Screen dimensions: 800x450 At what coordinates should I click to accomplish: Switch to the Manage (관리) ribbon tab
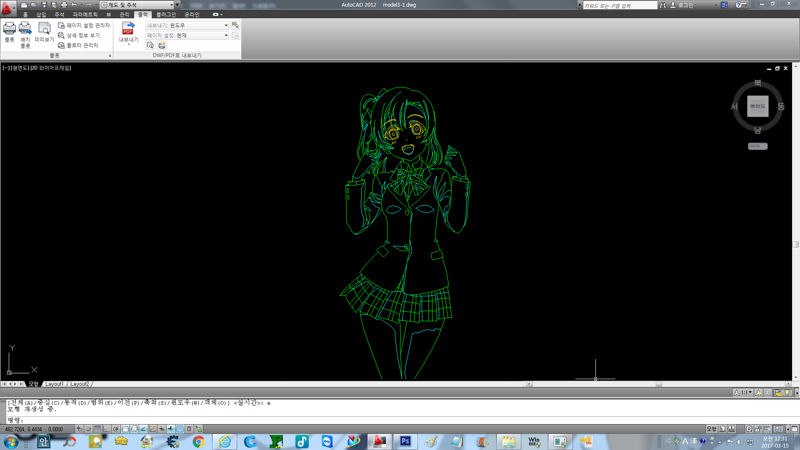124,15
